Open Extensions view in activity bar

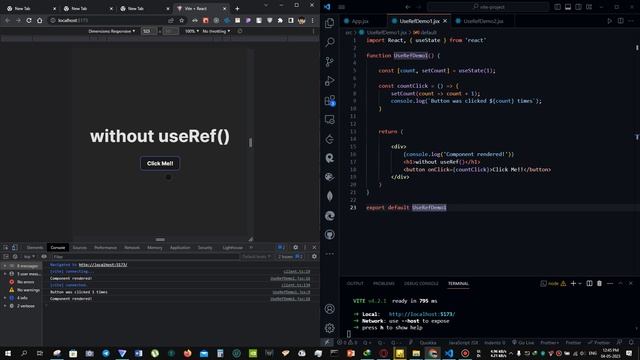pyautogui.click(x=330, y=100)
